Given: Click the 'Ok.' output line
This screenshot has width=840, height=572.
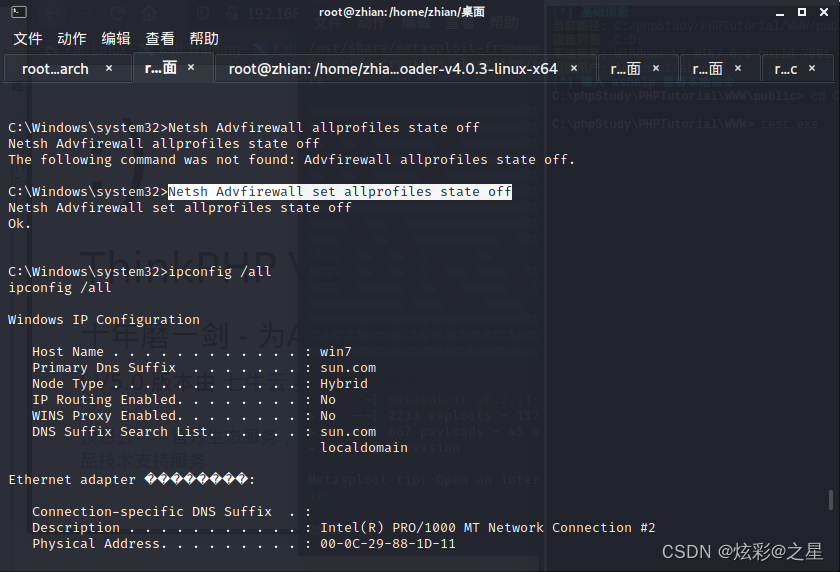Looking at the screenshot, I should click(x=19, y=224).
